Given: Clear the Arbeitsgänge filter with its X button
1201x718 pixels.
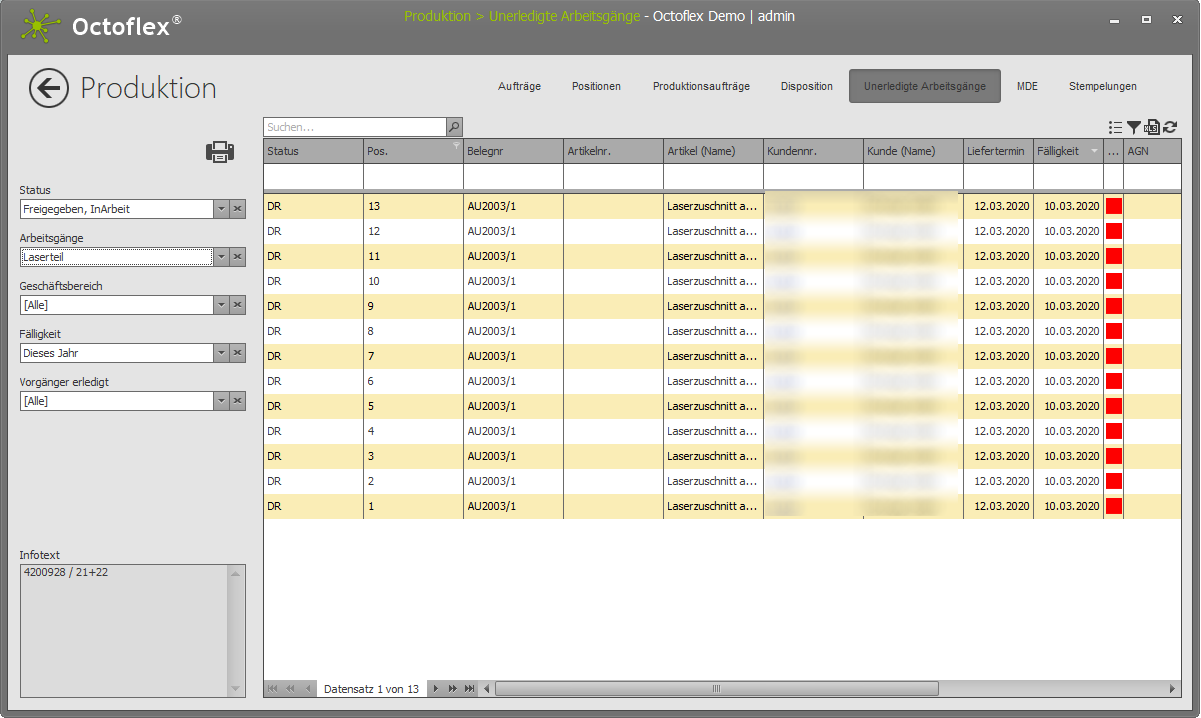Looking at the screenshot, I should coord(238,257).
